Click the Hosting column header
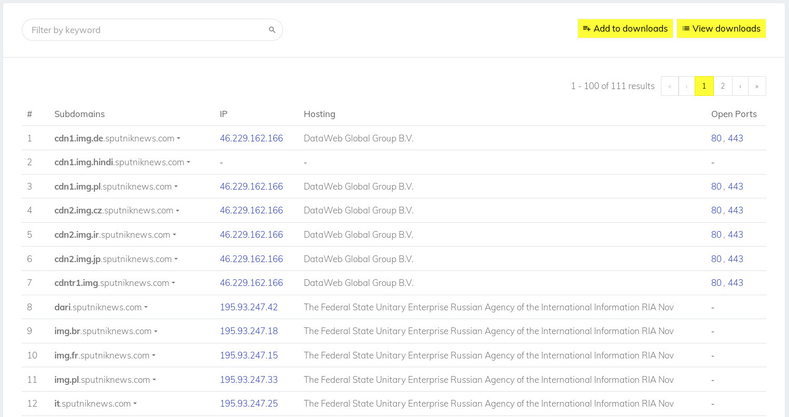 tap(319, 114)
